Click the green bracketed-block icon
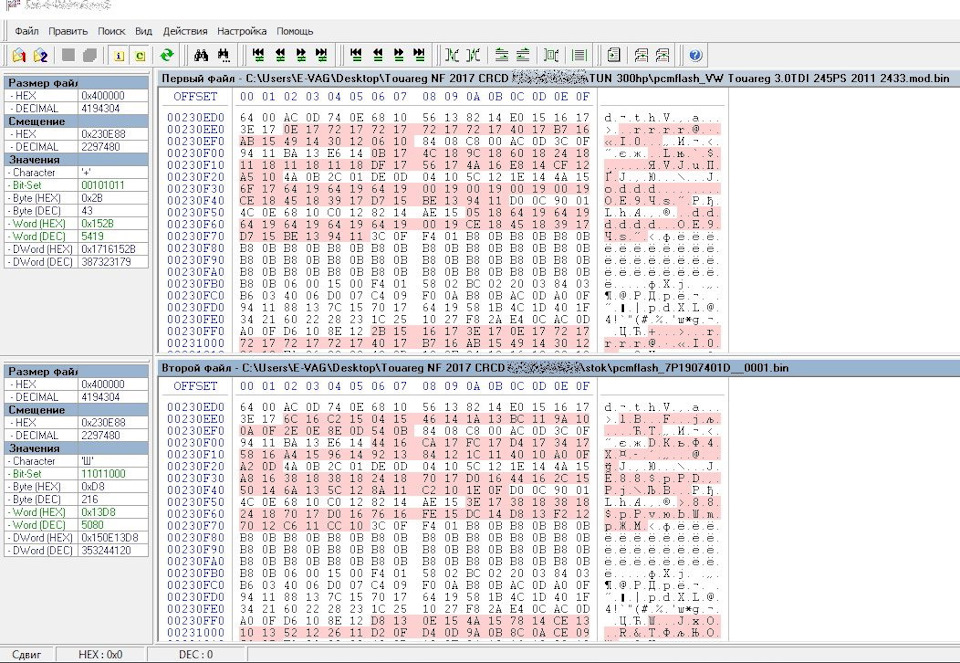 [x=551, y=55]
